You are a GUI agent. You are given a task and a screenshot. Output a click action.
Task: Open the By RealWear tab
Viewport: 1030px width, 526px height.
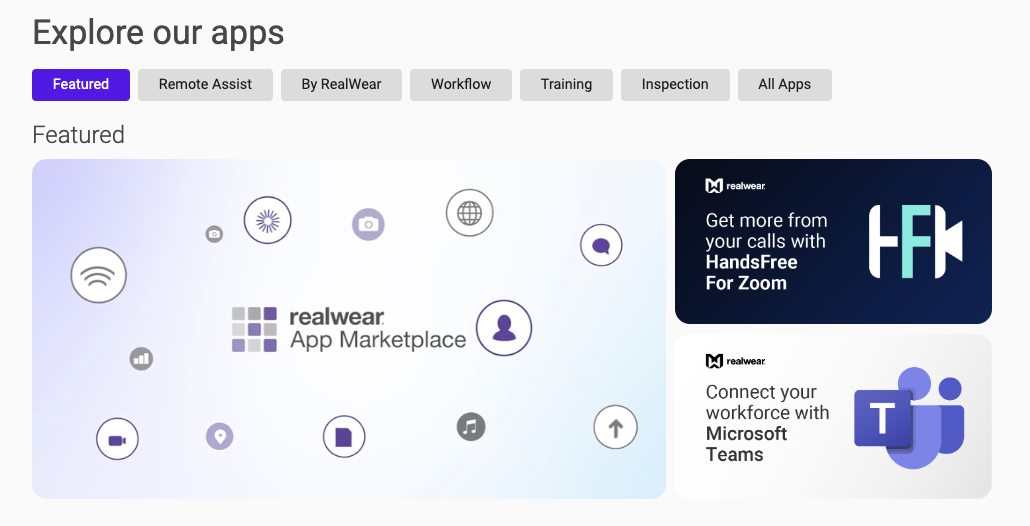tap(342, 85)
